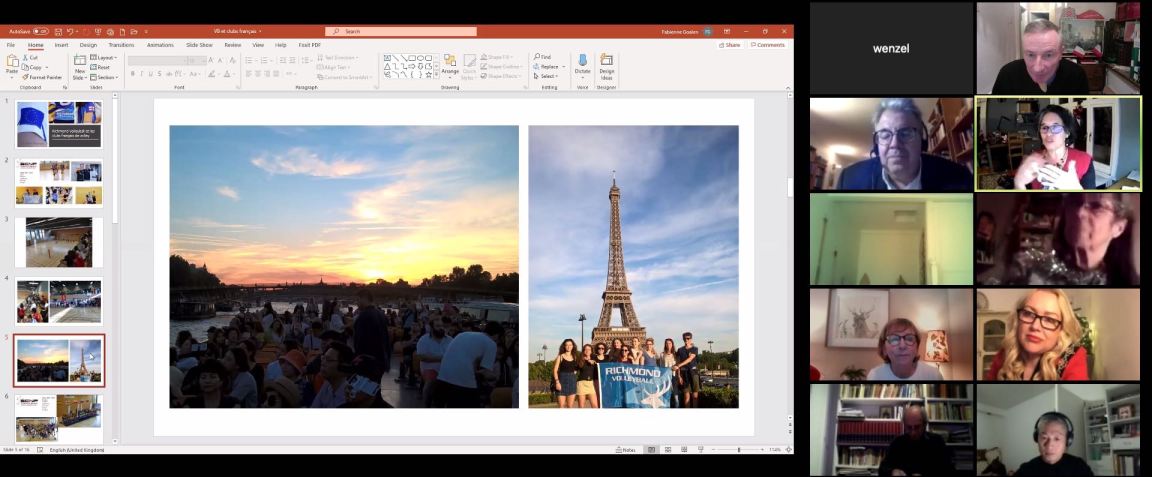
Task: Switch to the Slide Show tab
Action: pyautogui.click(x=199, y=45)
